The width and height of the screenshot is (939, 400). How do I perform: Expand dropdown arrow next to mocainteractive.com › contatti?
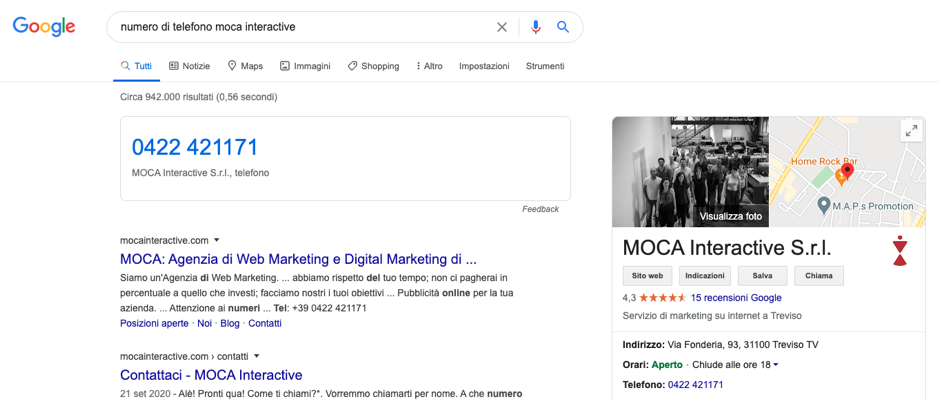click(256, 356)
